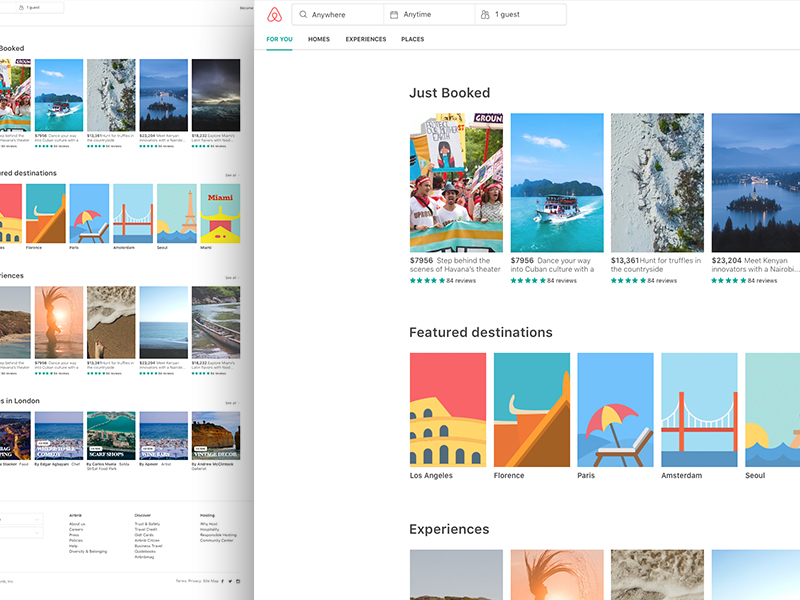Open the Community Center footer link
This screenshot has height=600, width=800.
pyautogui.click(x=217, y=540)
